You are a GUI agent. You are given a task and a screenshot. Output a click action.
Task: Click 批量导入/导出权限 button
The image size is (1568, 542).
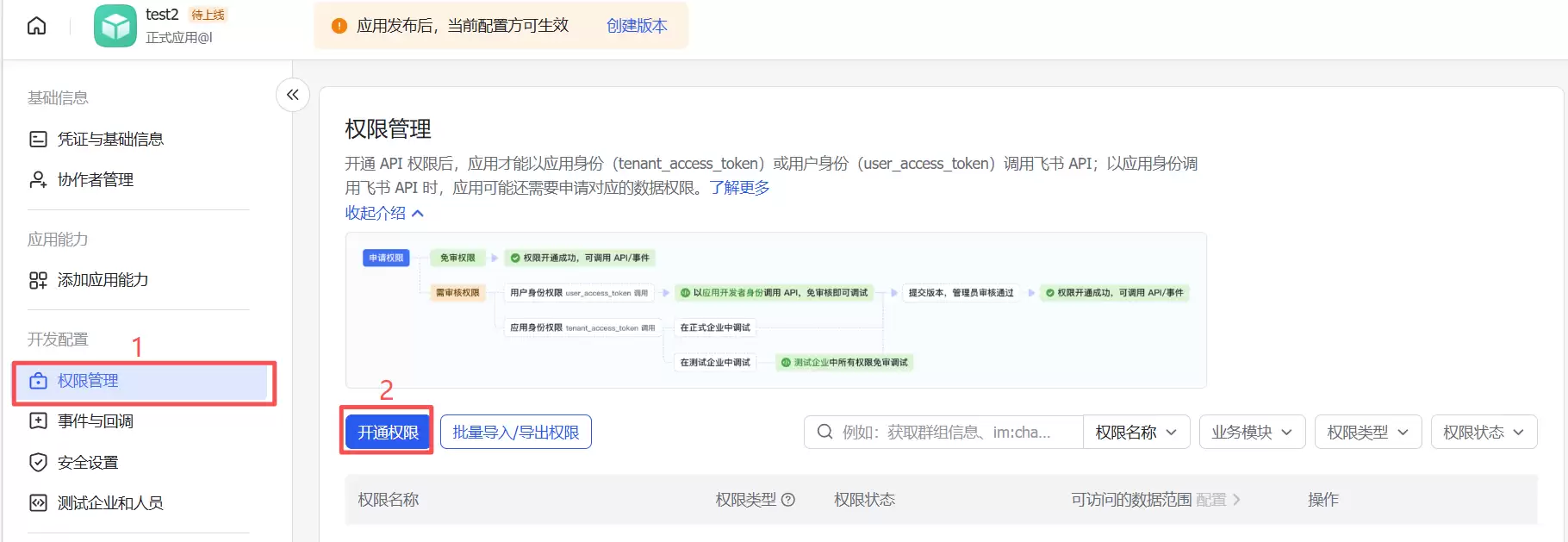pos(516,432)
